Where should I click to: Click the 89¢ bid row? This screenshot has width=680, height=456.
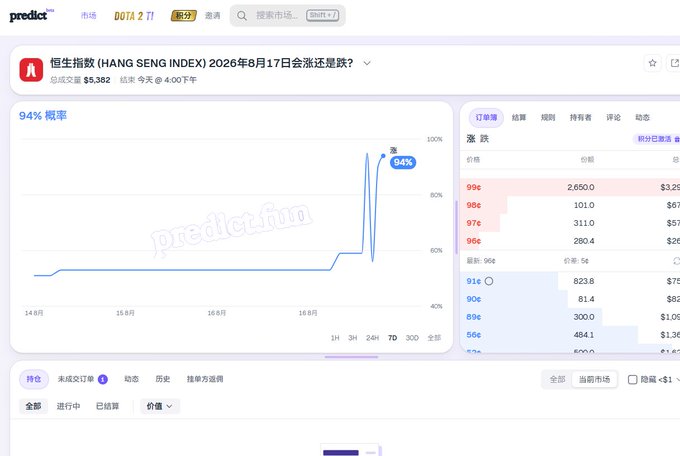pyautogui.click(x=570, y=317)
